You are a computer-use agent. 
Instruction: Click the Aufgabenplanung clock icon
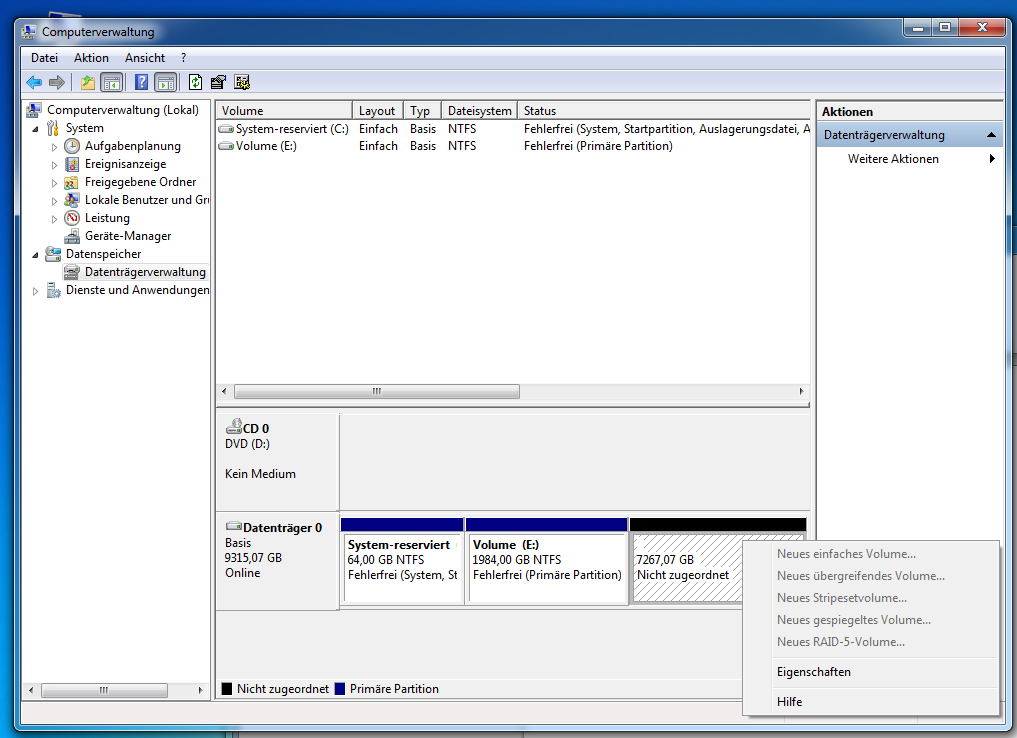(x=72, y=146)
